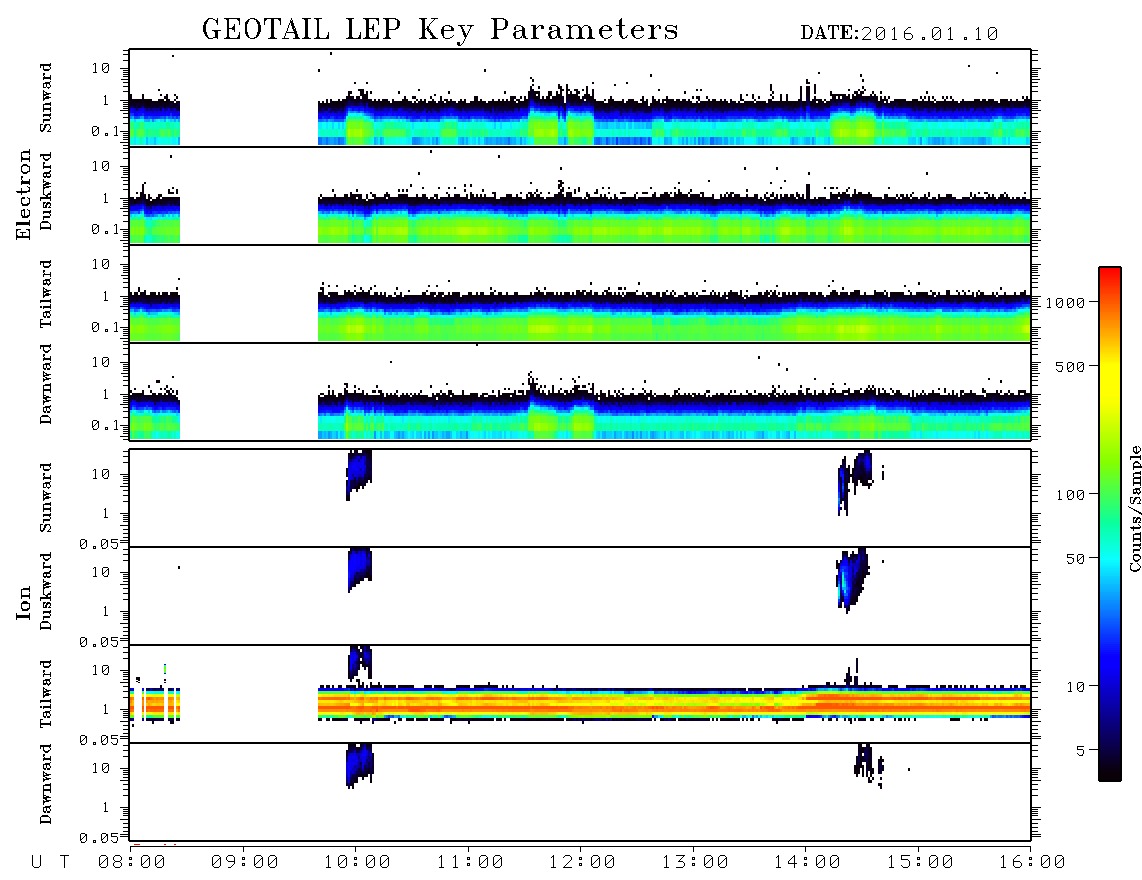
Task: Click the Electron Duskward panel label
Action: tap(46, 191)
